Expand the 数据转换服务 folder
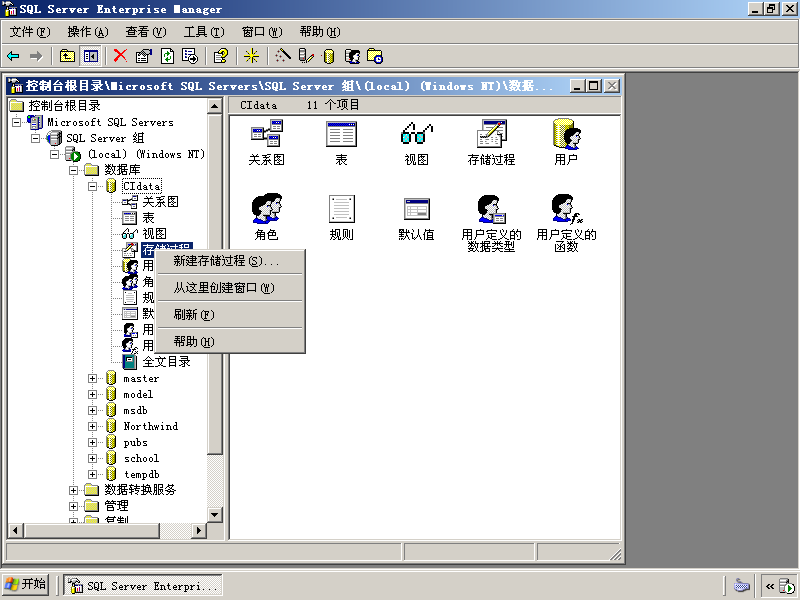This screenshot has height=600, width=800. coord(73,490)
